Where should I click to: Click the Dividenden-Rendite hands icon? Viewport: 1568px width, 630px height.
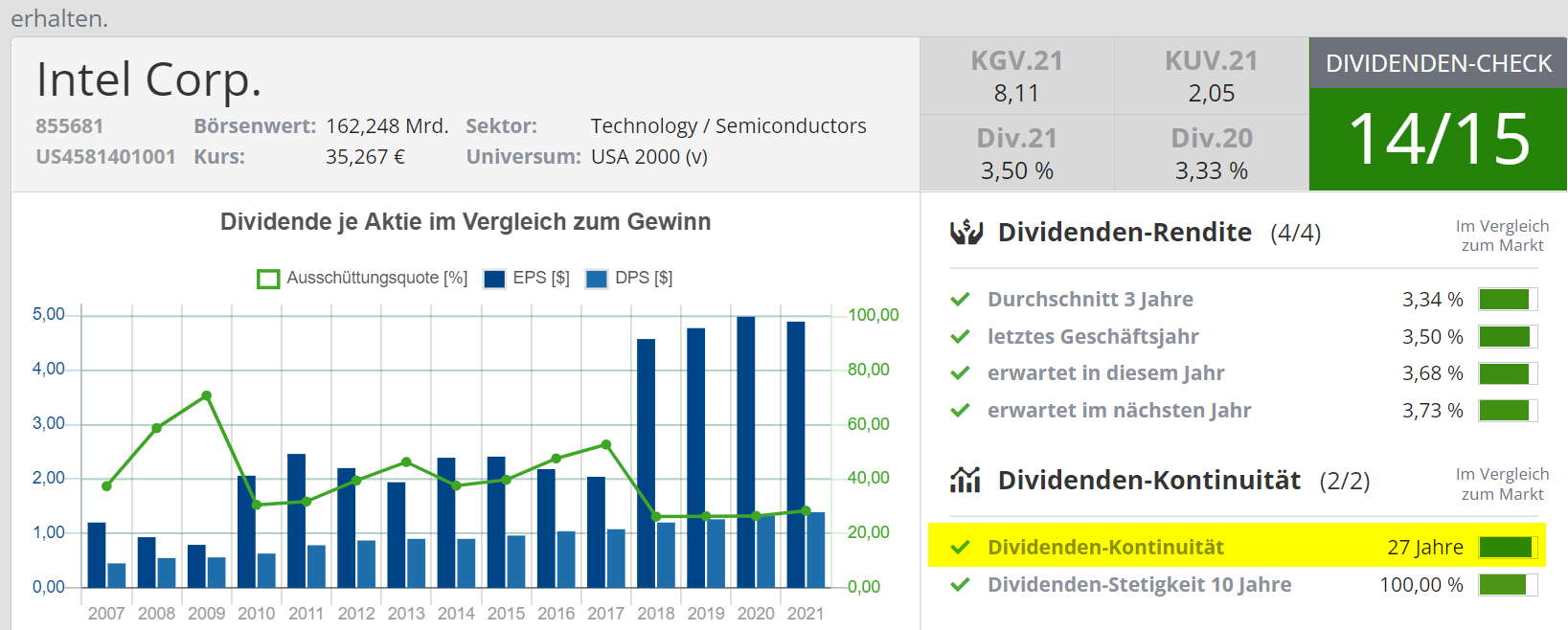966,233
